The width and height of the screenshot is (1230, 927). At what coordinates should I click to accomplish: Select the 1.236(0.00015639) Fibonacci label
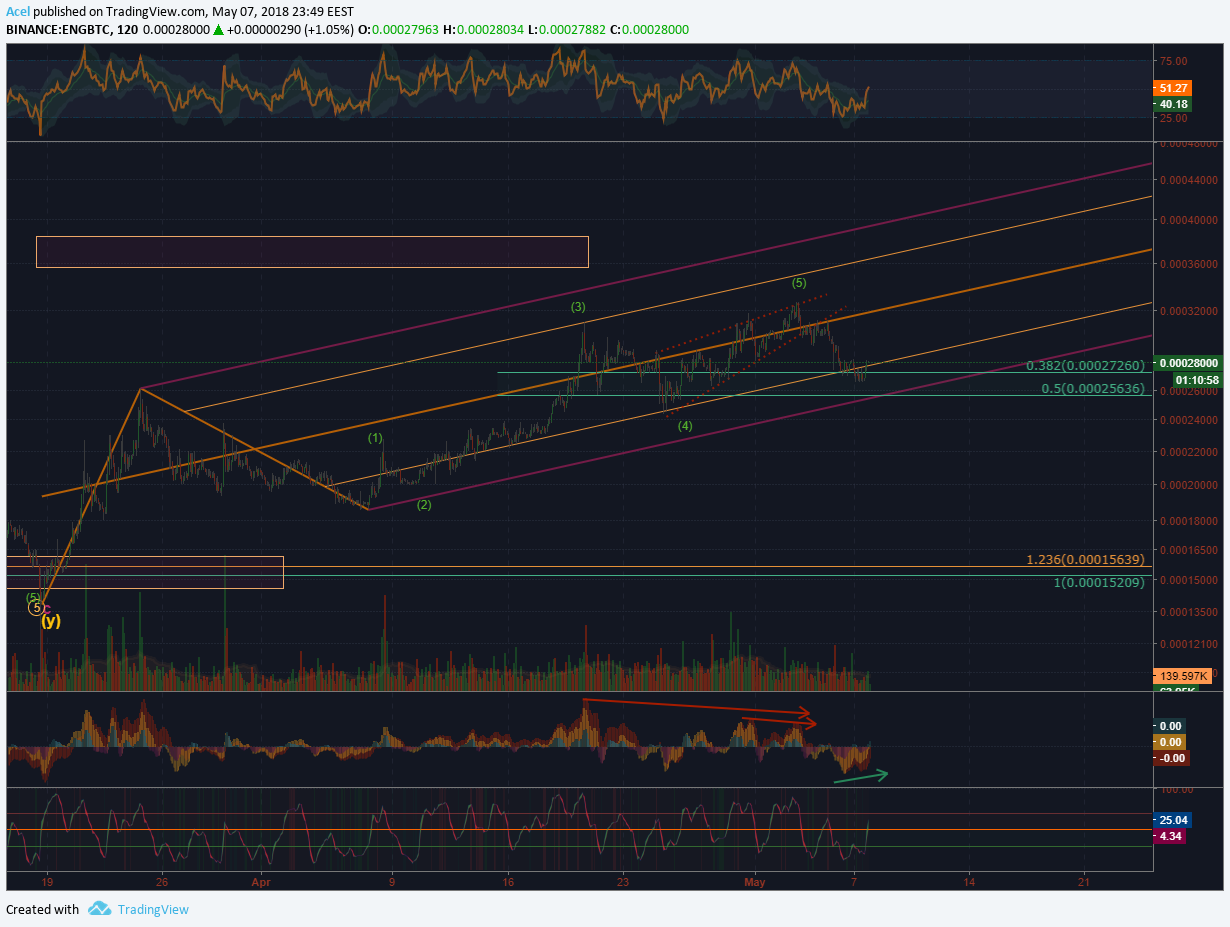pyautogui.click(x=1085, y=560)
